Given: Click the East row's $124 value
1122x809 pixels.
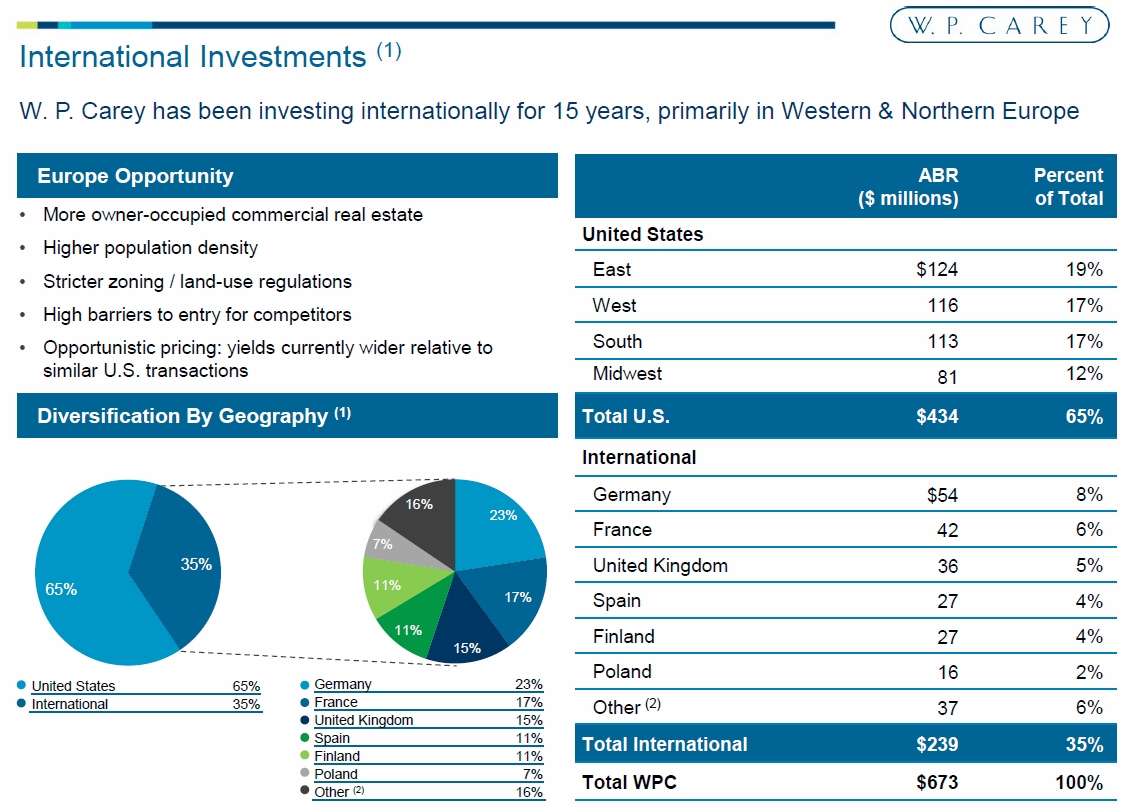Looking at the screenshot, I should pyautogui.click(x=937, y=270).
